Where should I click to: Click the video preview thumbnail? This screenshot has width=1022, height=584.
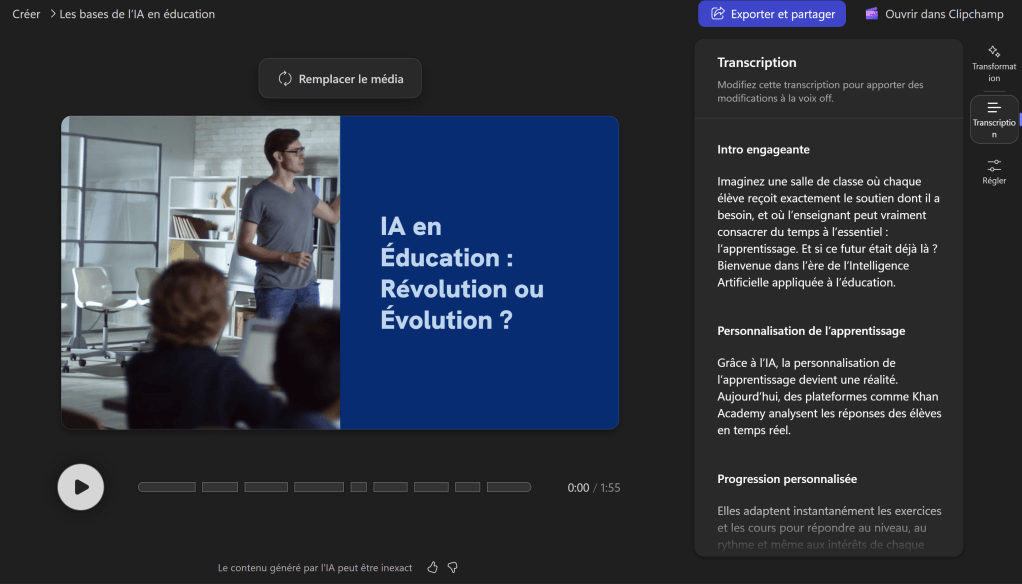pos(340,272)
